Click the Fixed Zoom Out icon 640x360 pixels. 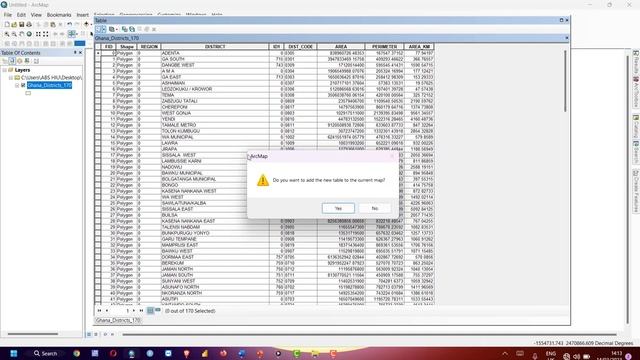(46, 34)
